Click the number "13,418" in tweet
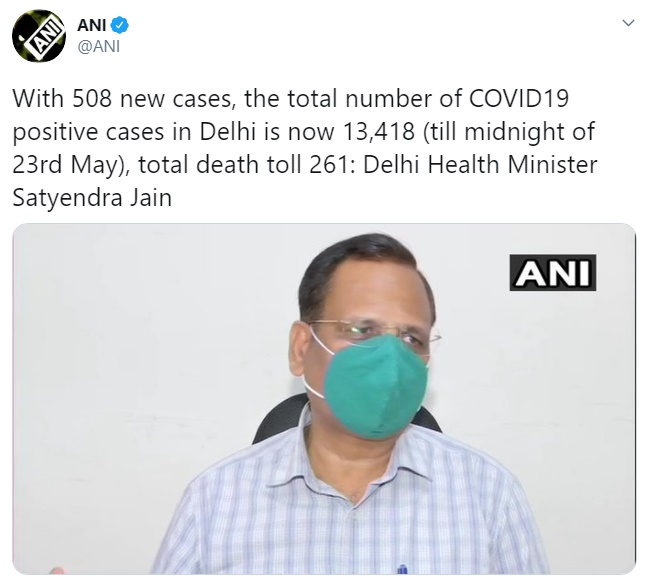The width and height of the screenshot is (650, 588). tap(379, 132)
